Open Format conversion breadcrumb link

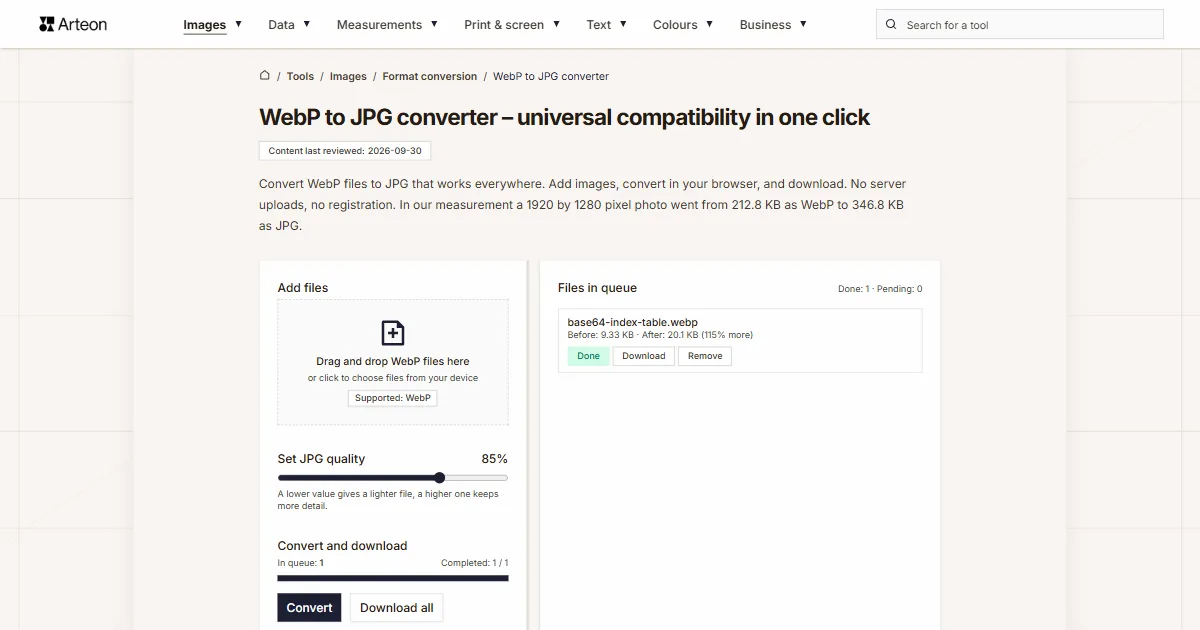click(x=430, y=76)
